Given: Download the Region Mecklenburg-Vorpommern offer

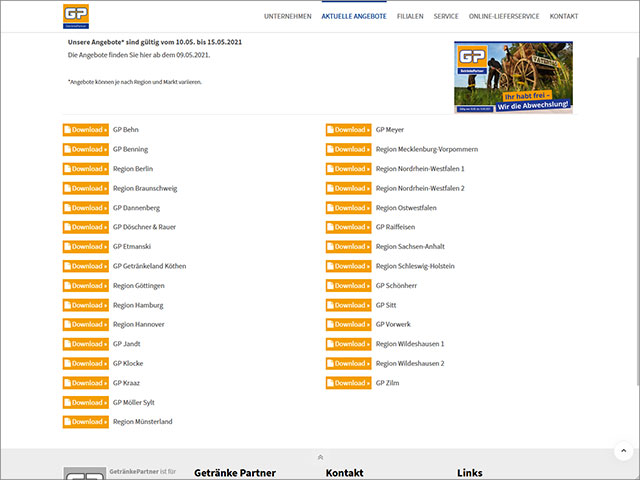Looking at the screenshot, I should (349, 149).
